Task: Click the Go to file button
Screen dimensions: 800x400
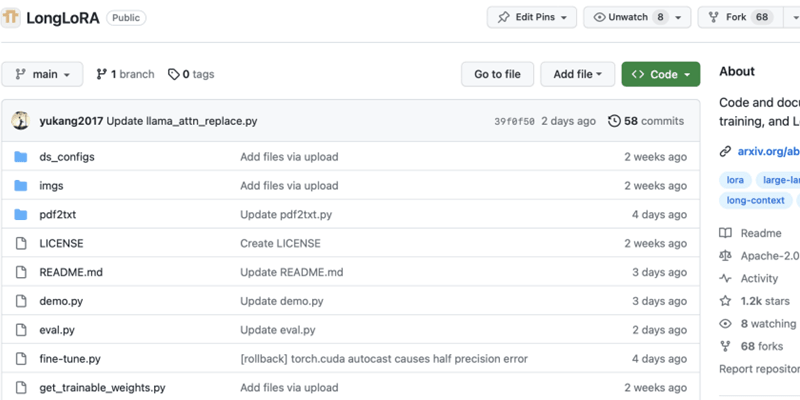Action: (497, 74)
